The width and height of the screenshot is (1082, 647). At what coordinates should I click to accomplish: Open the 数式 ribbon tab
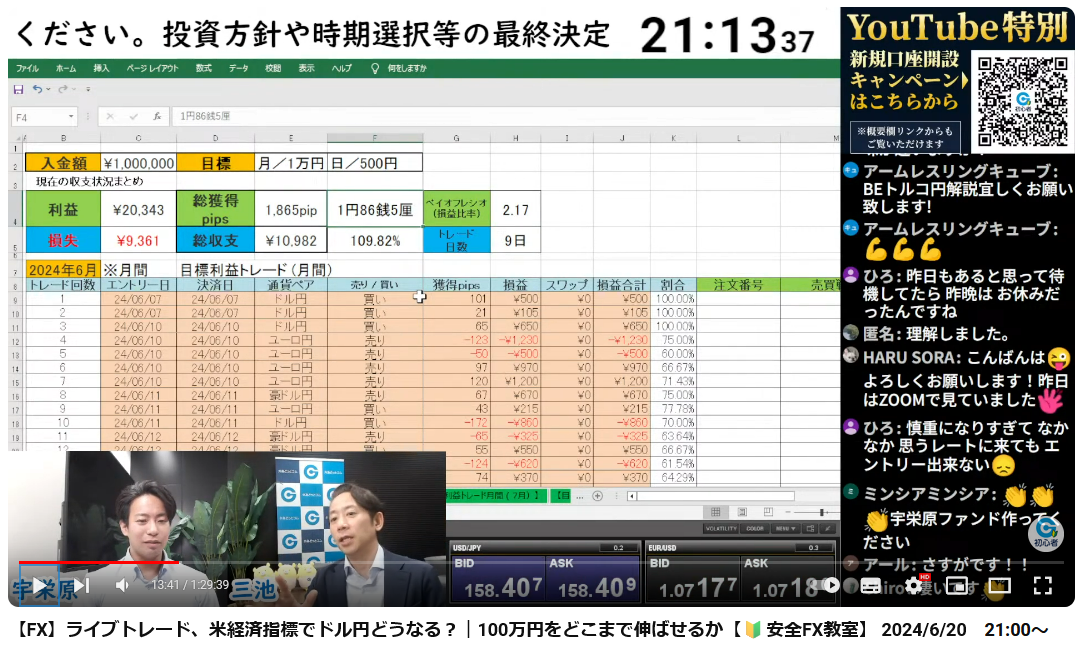pyautogui.click(x=203, y=69)
